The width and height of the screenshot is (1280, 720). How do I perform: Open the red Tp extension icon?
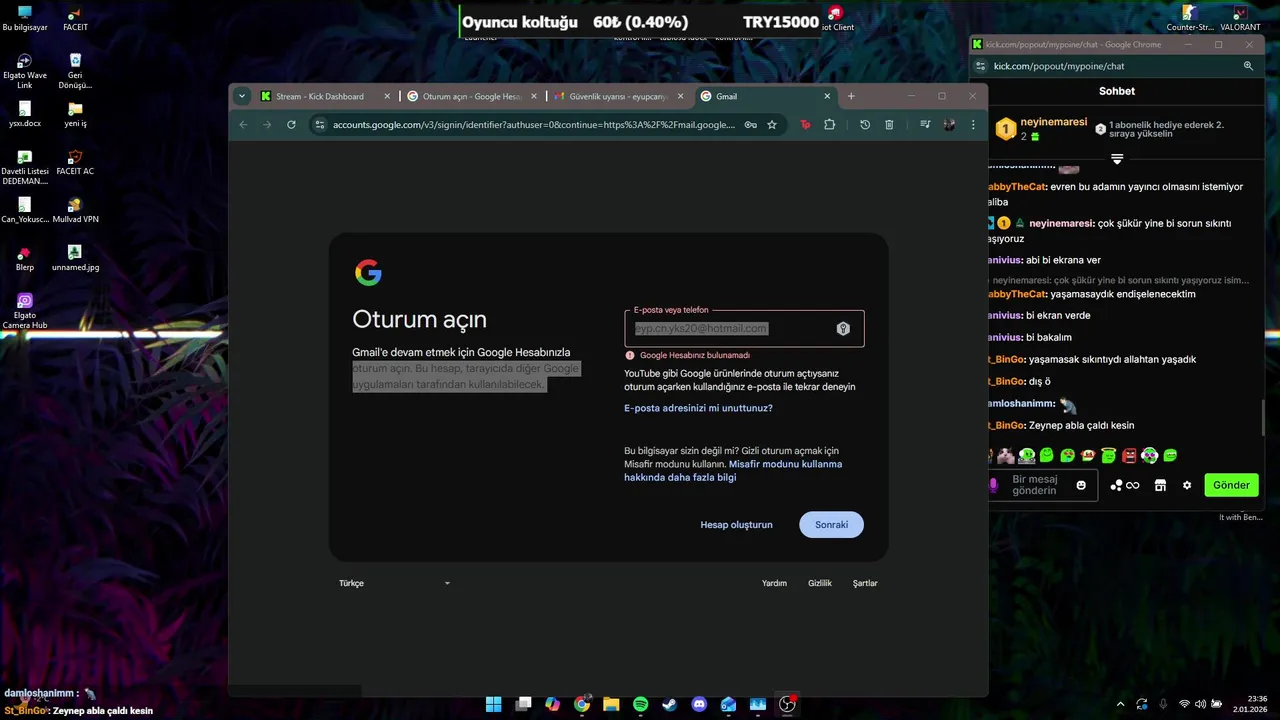click(805, 125)
